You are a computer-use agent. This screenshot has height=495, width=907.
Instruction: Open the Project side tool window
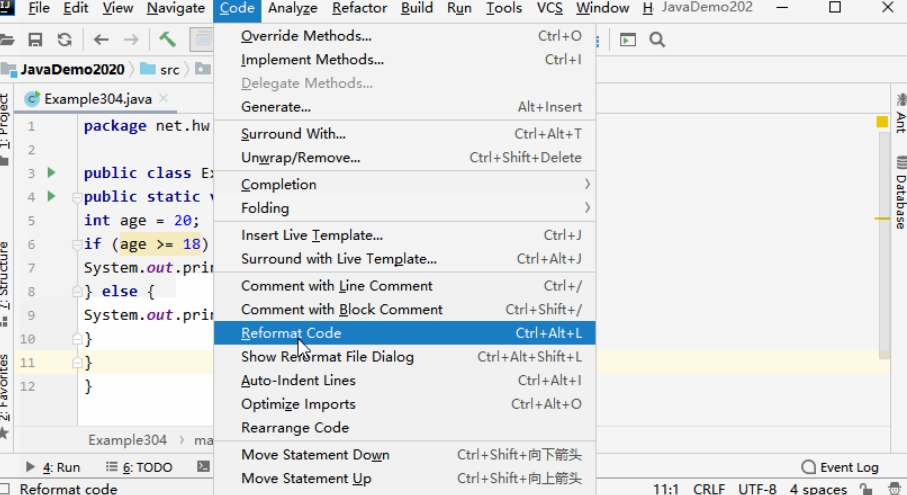point(5,129)
